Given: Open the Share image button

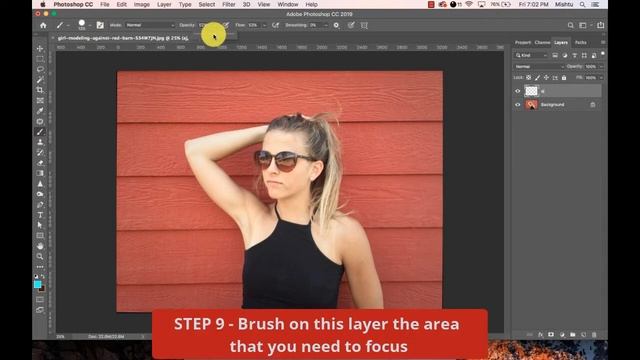Looking at the screenshot, I should [x=600, y=25].
